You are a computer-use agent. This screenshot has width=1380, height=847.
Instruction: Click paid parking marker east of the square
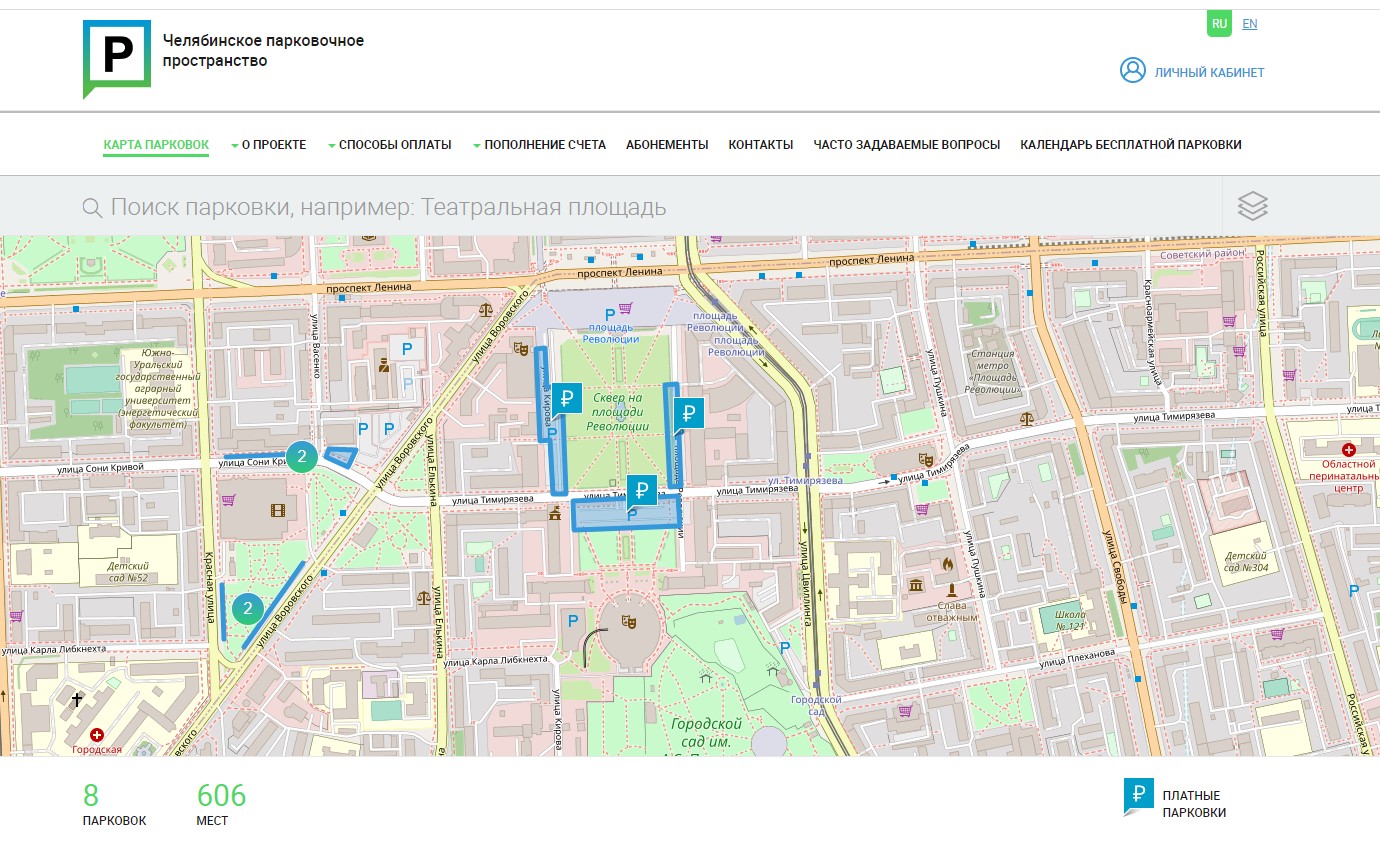pyautogui.click(x=688, y=412)
